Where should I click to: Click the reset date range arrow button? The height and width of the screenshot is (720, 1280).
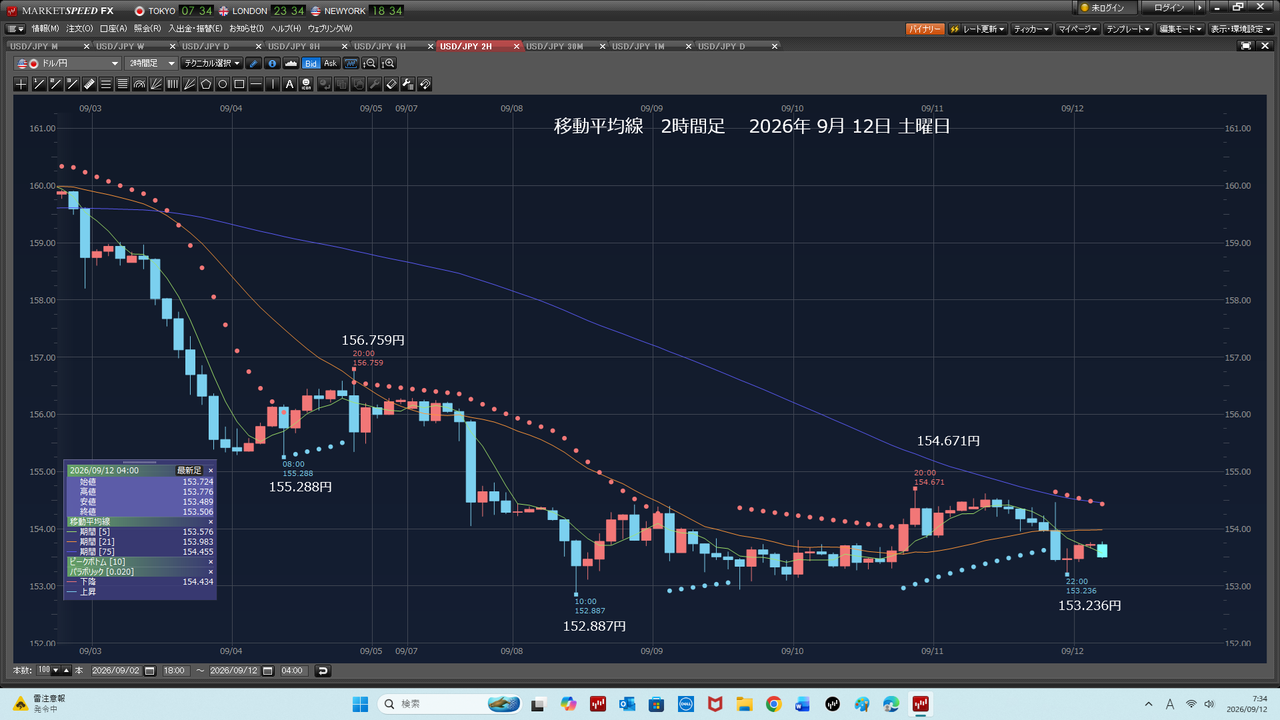(322, 671)
